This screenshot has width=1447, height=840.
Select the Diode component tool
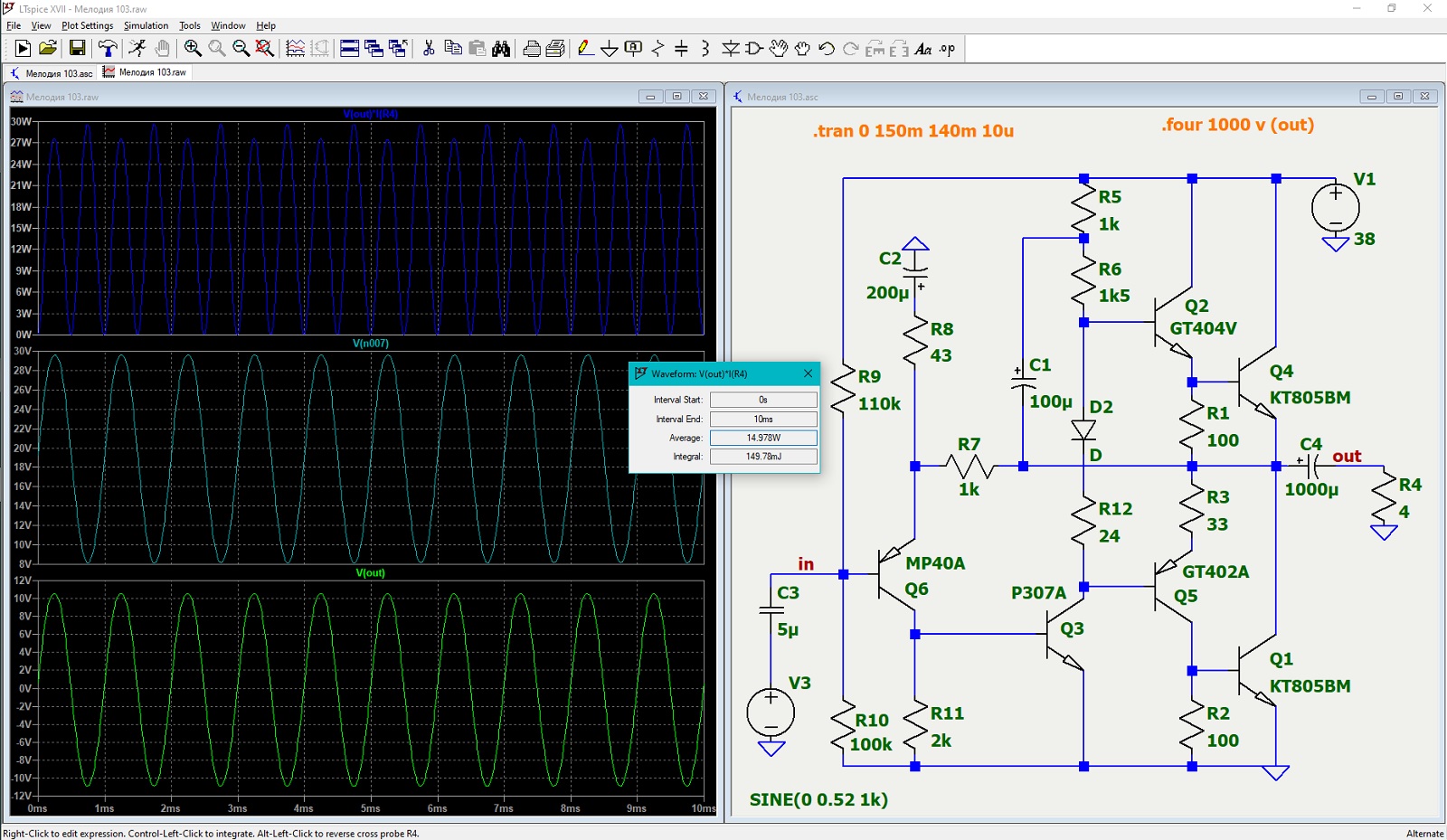coord(730,49)
